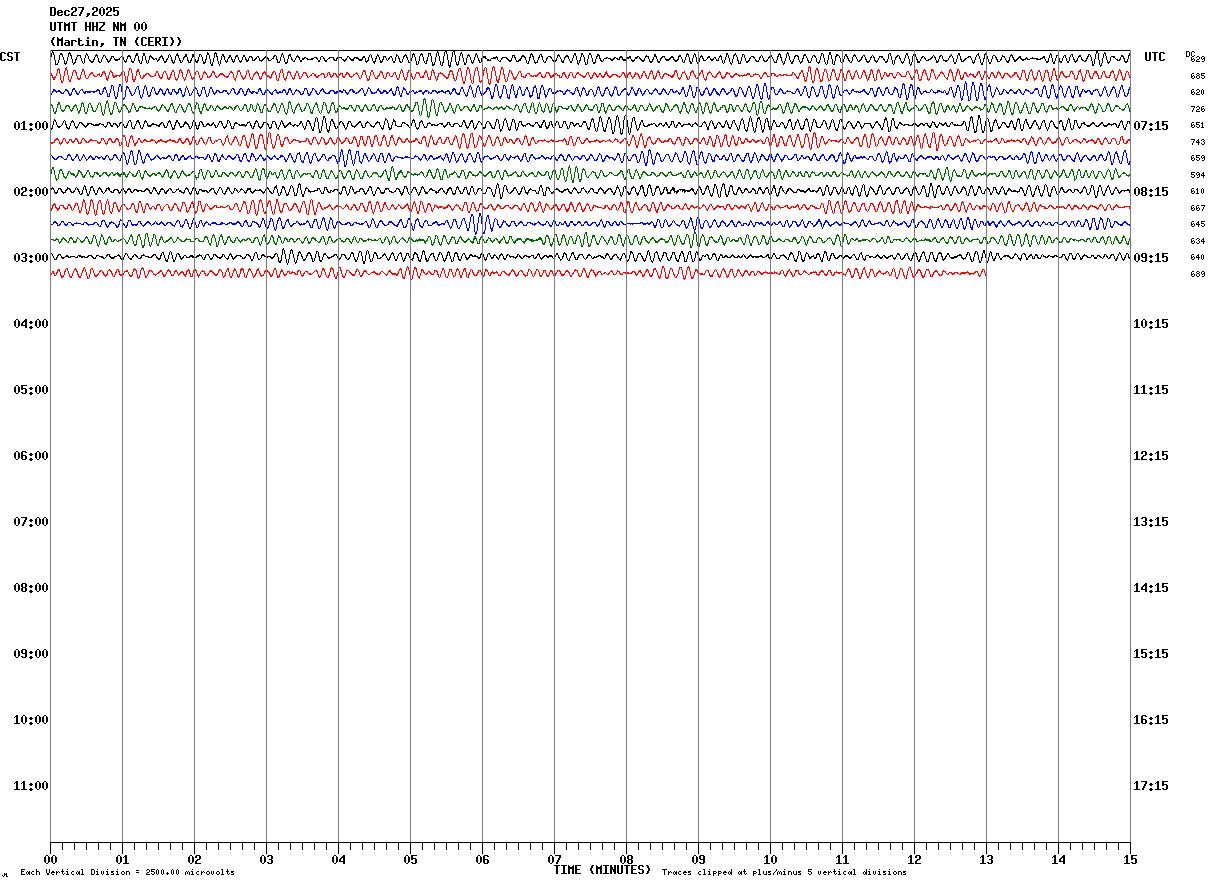Click the '10:15' UTC time label
This screenshot has width=1210, height=886.
click(x=1151, y=324)
